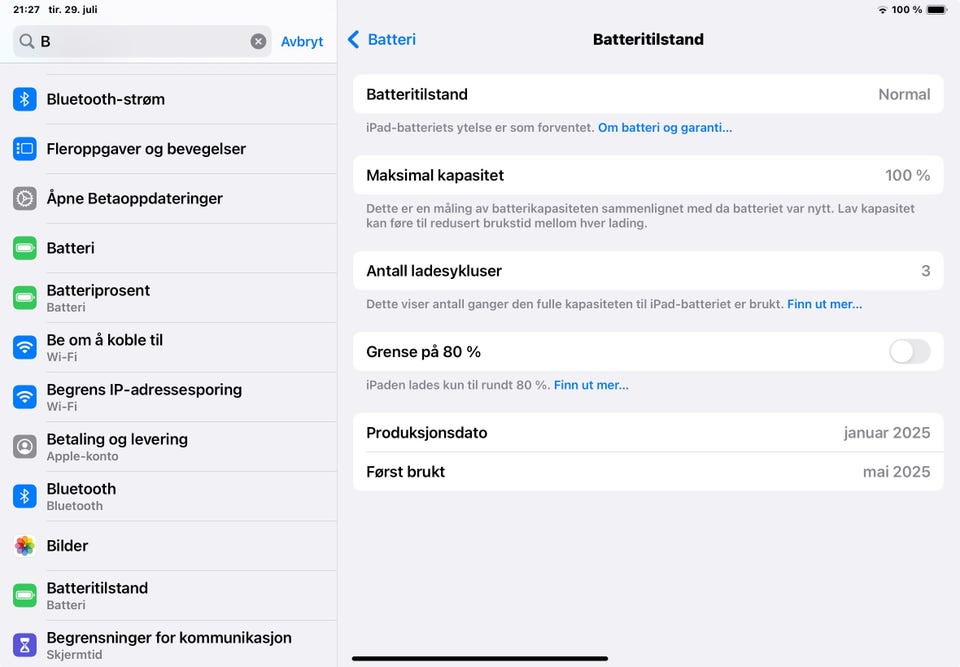Go back to Batteri page

381,40
